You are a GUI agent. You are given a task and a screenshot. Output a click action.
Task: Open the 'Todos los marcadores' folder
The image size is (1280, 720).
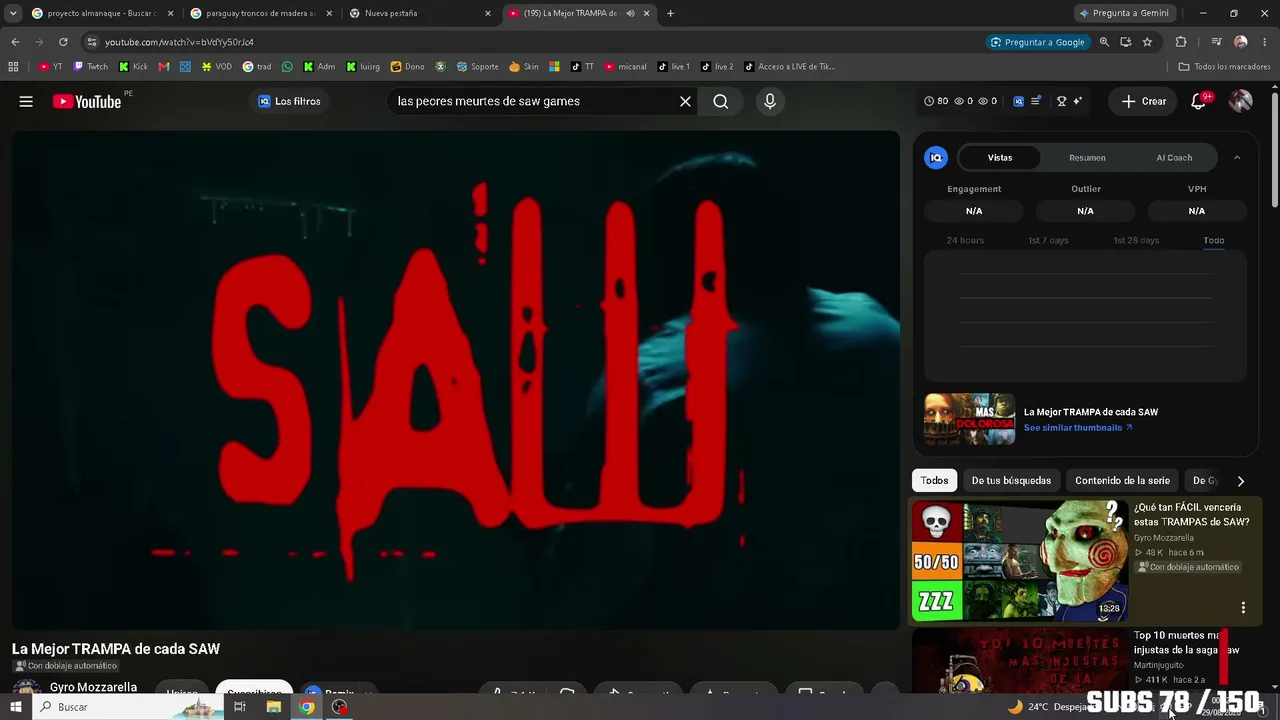tap(1224, 67)
